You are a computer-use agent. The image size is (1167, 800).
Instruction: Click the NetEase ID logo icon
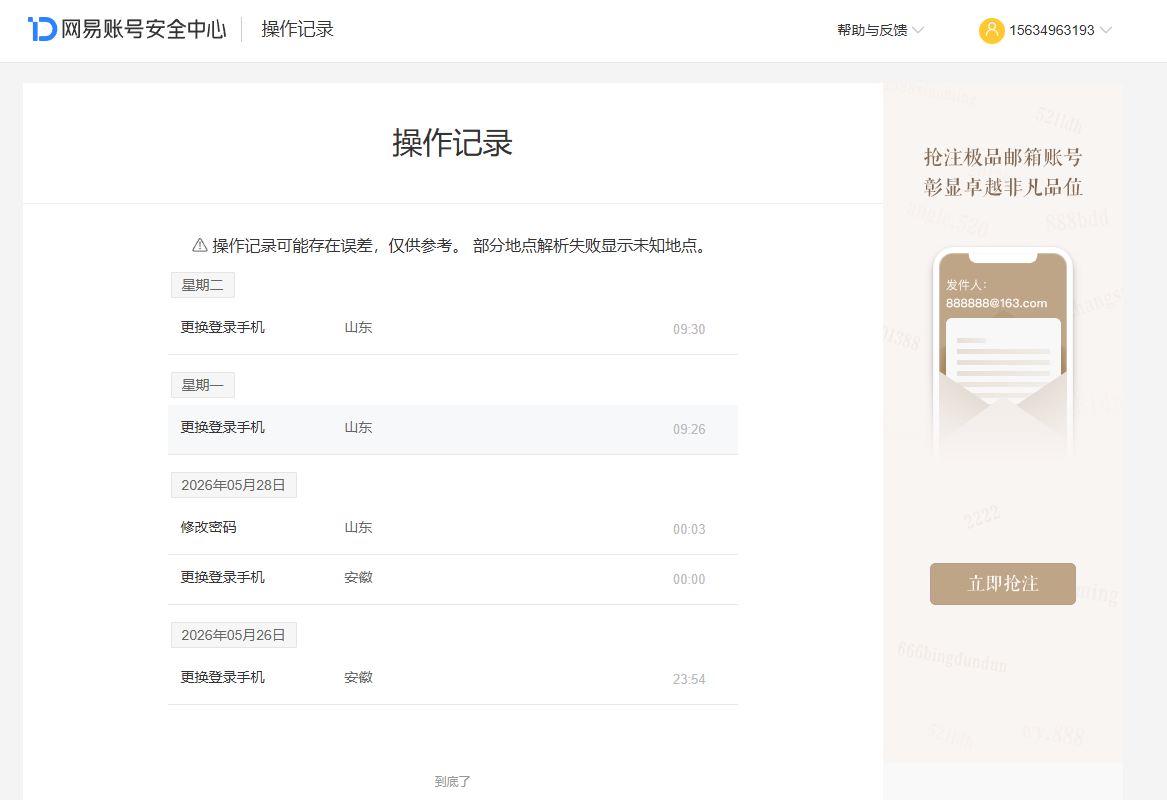pyautogui.click(x=42, y=29)
